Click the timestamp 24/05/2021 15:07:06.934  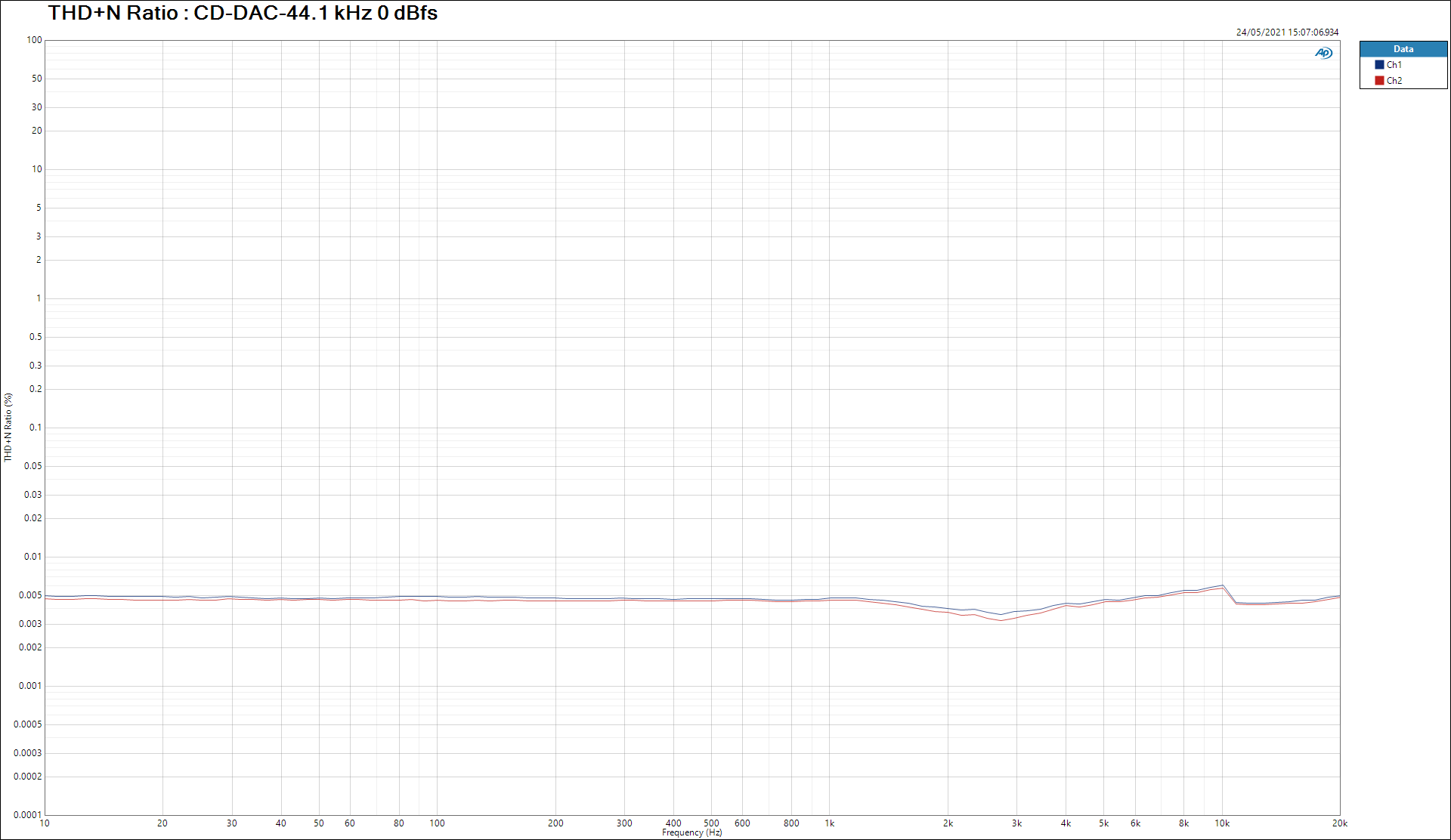click(1287, 32)
